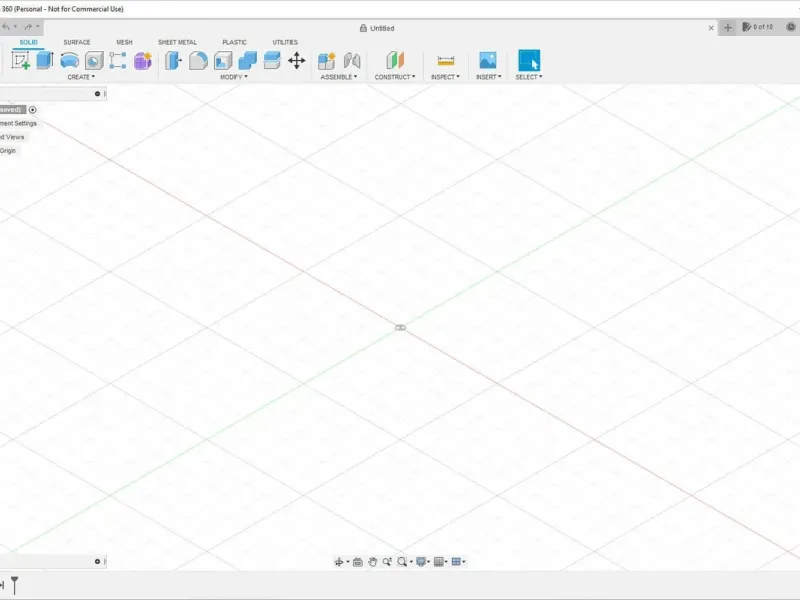The image size is (800, 600).
Task: Select the Measure ruler tool
Action: (445, 60)
